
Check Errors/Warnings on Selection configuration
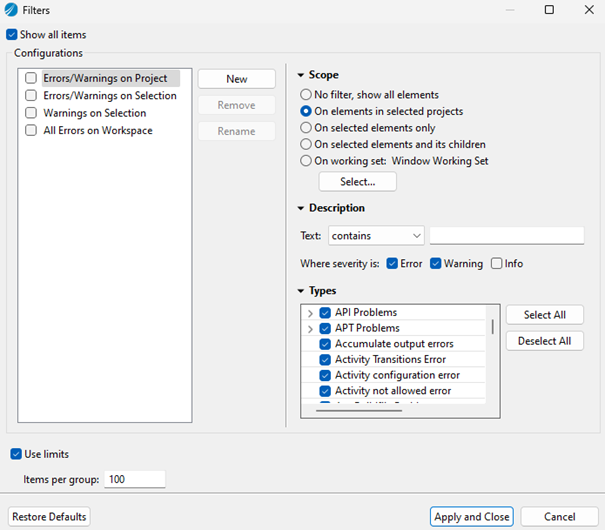coord(31,95)
